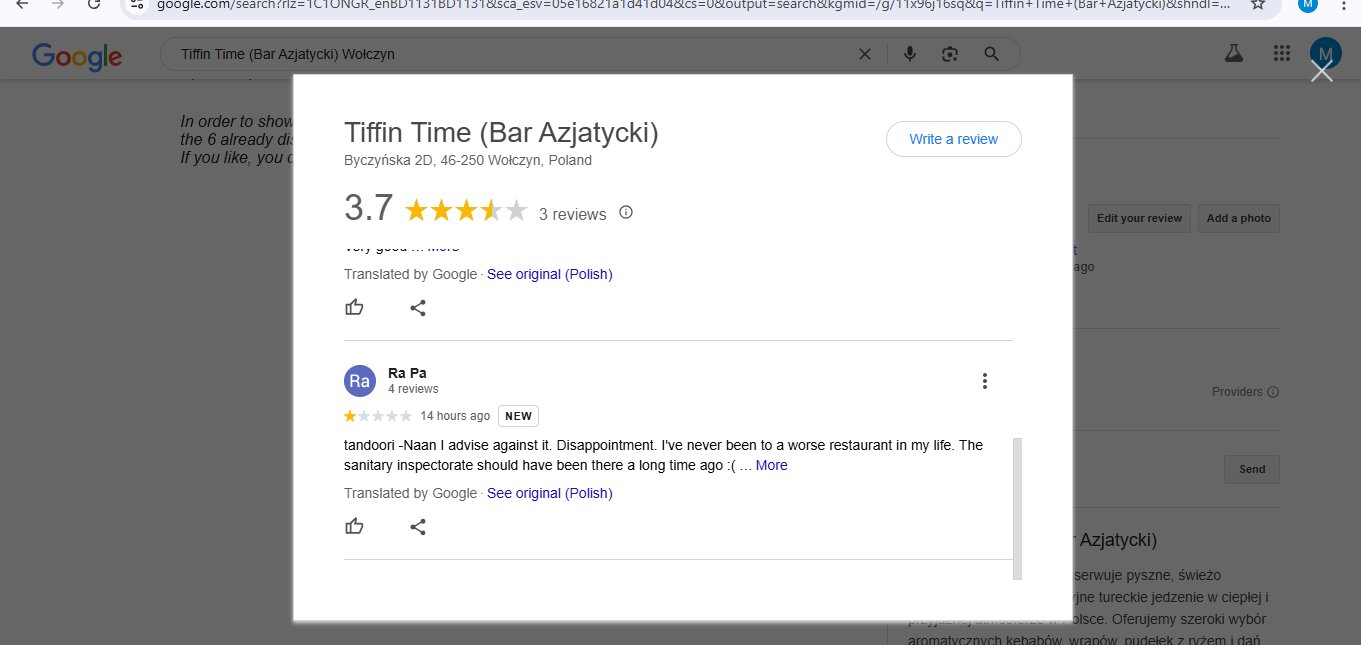Click the Providers info icon
The width and height of the screenshot is (1361, 645).
tap(1273, 392)
